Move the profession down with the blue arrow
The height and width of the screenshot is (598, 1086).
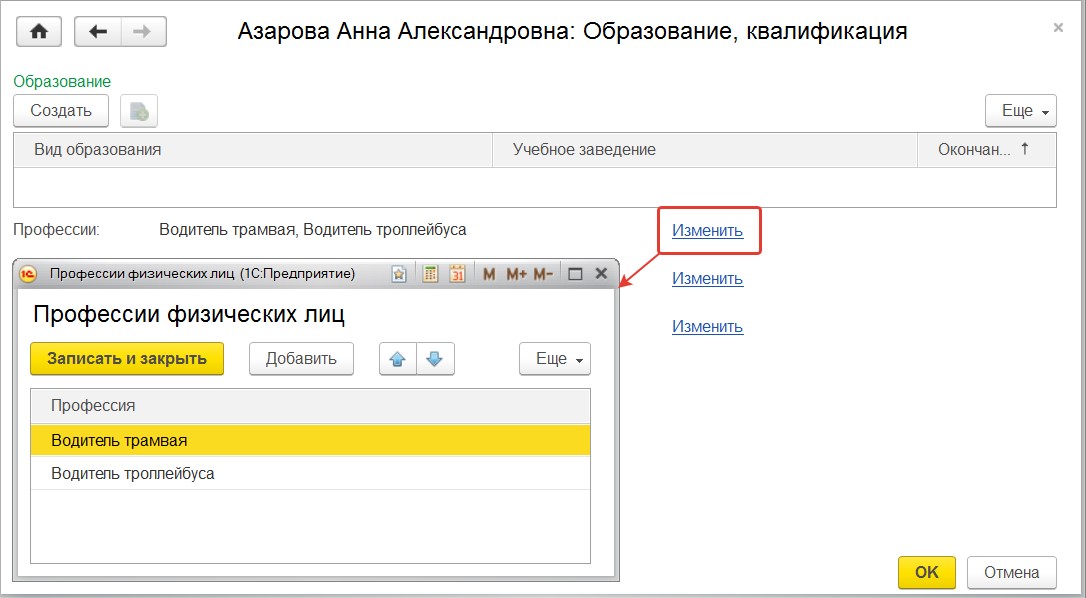435,359
